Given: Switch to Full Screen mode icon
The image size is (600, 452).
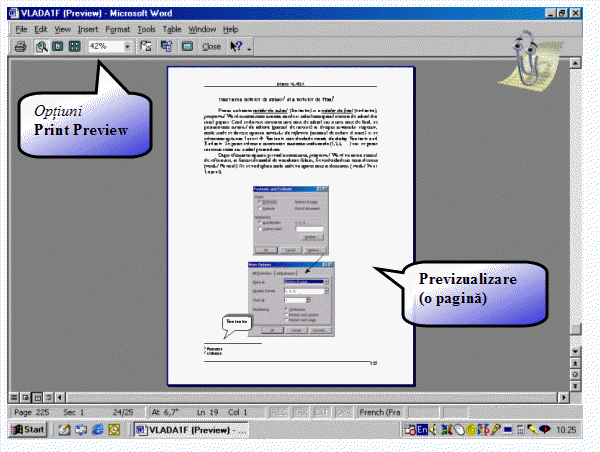Looking at the screenshot, I should [x=187, y=46].
